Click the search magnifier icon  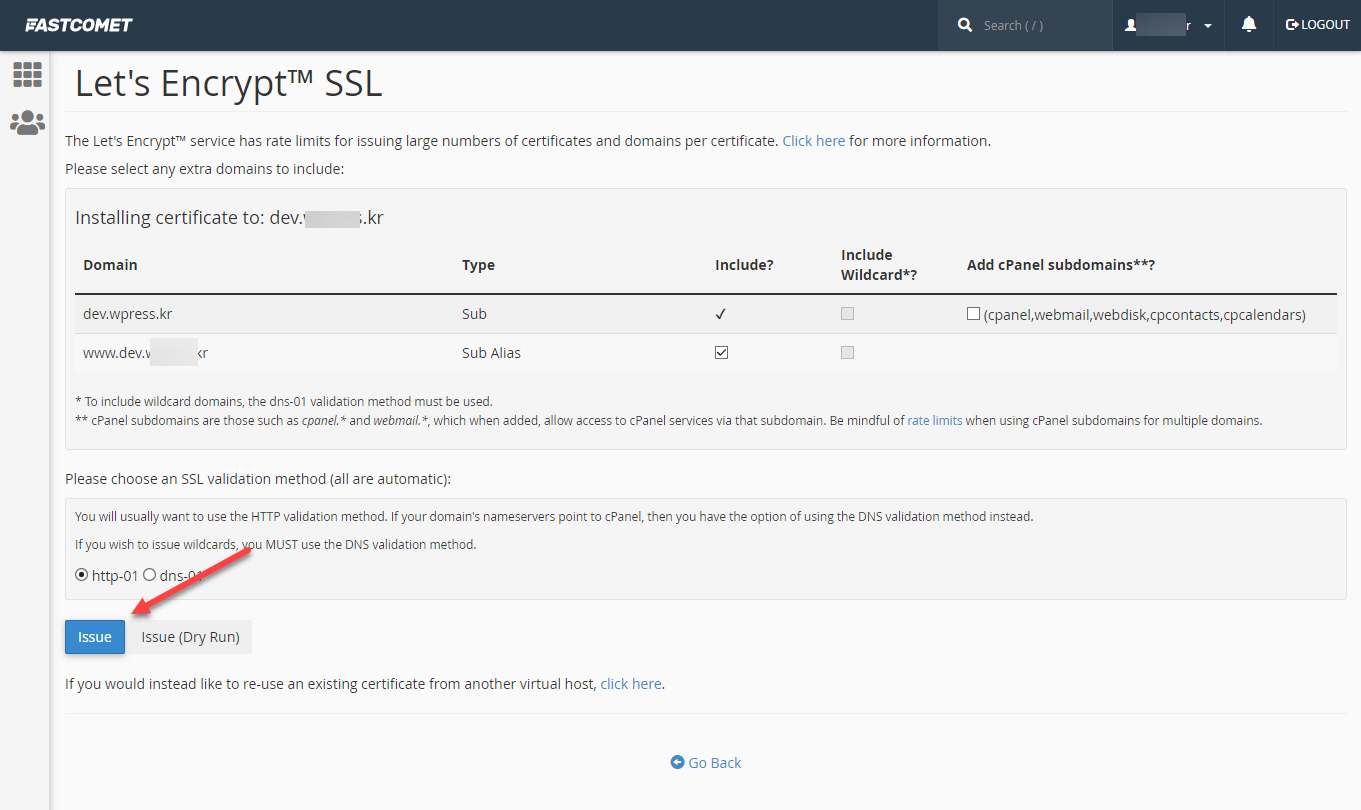(965, 25)
